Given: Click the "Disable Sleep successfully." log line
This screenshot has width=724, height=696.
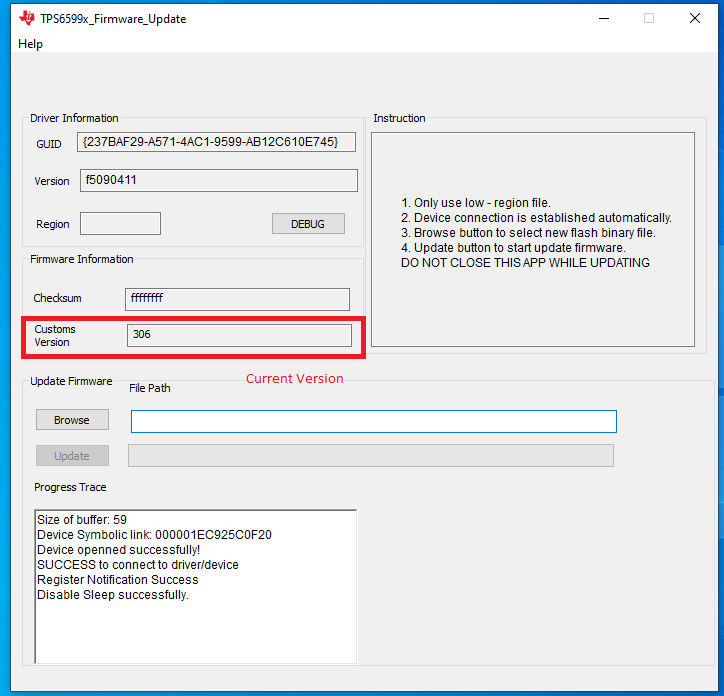Looking at the screenshot, I should (113, 595).
